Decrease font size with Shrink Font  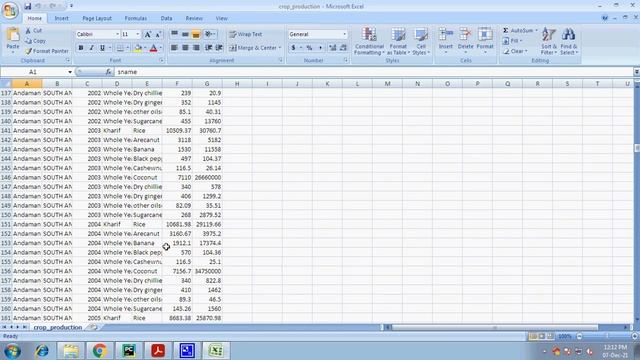click(158, 34)
